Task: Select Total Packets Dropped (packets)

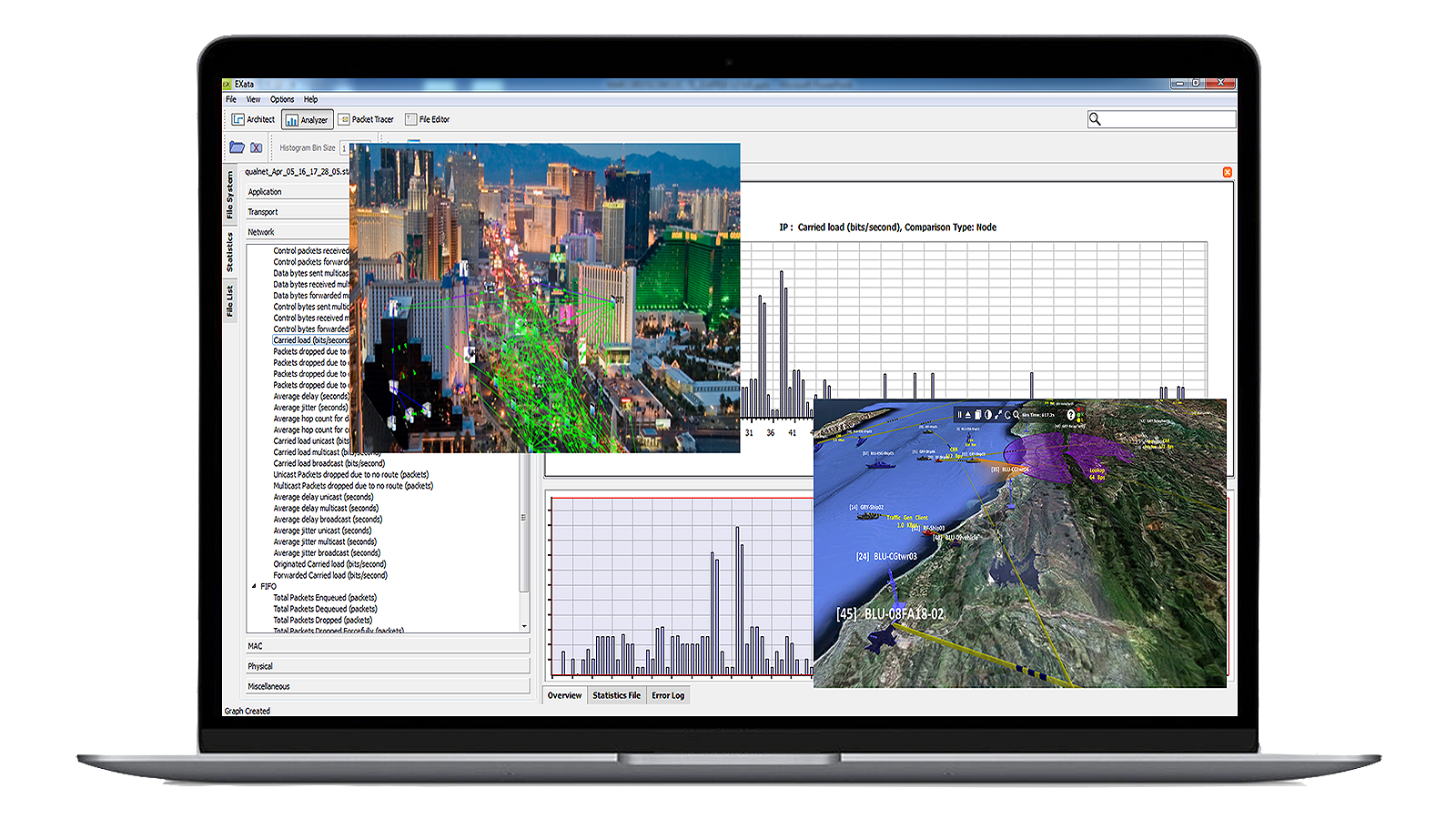Action: (x=322, y=620)
